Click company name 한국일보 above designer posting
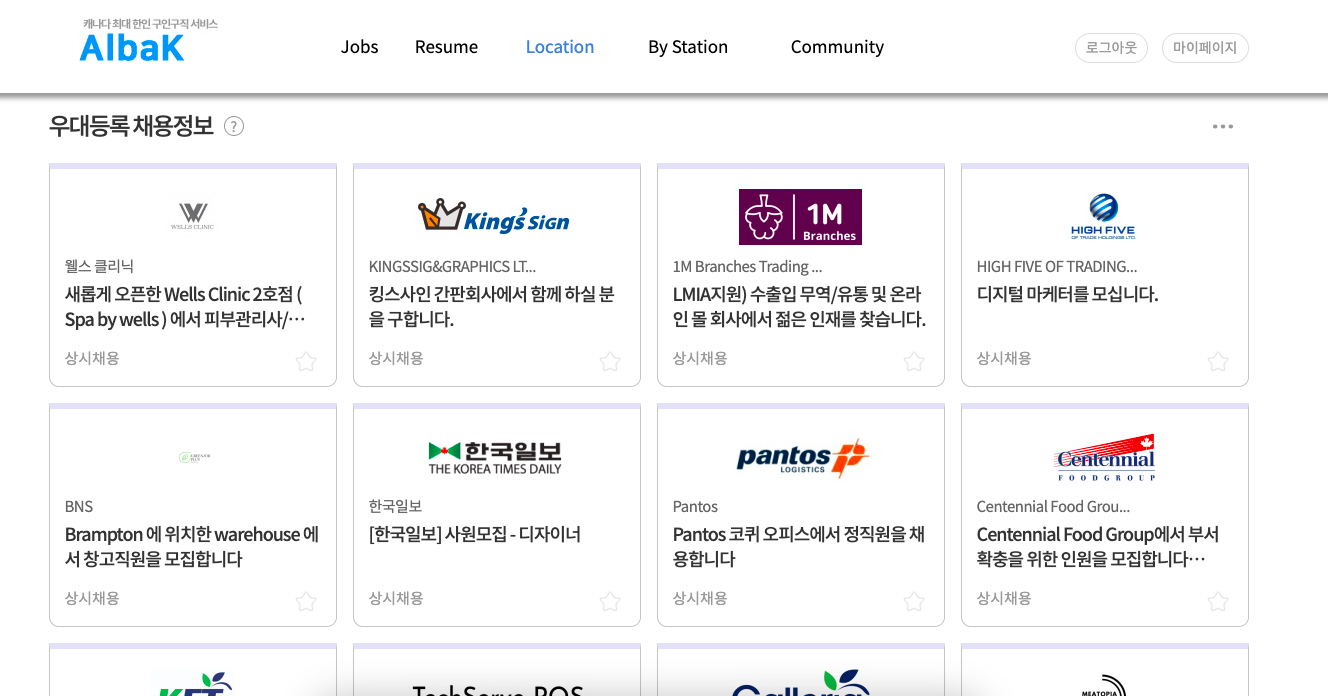The image size is (1328, 696). click(x=395, y=506)
